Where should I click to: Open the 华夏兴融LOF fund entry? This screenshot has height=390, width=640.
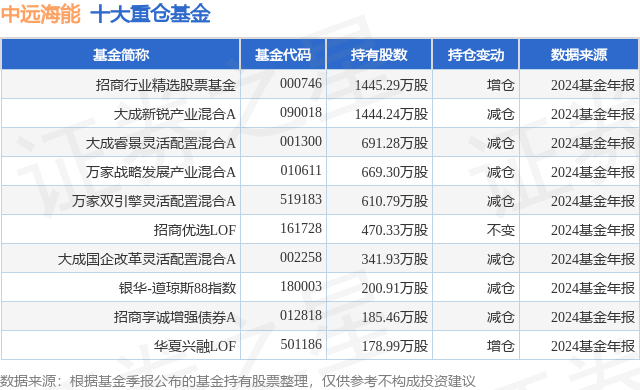tap(195, 346)
